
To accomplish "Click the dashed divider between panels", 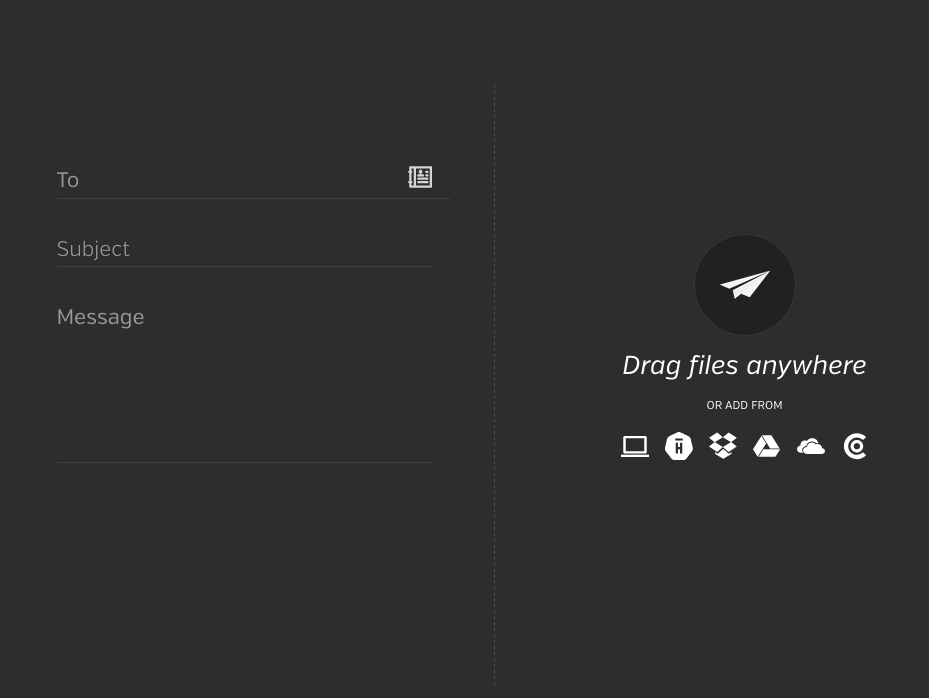I will point(495,385).
